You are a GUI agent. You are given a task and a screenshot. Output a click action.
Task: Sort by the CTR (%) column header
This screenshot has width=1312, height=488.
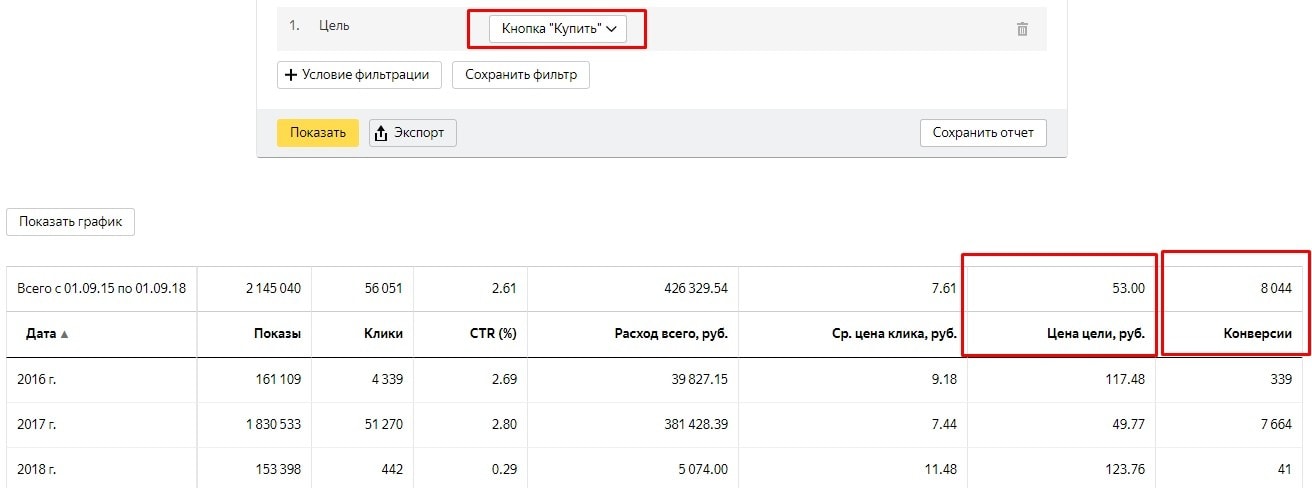point(492,334)
